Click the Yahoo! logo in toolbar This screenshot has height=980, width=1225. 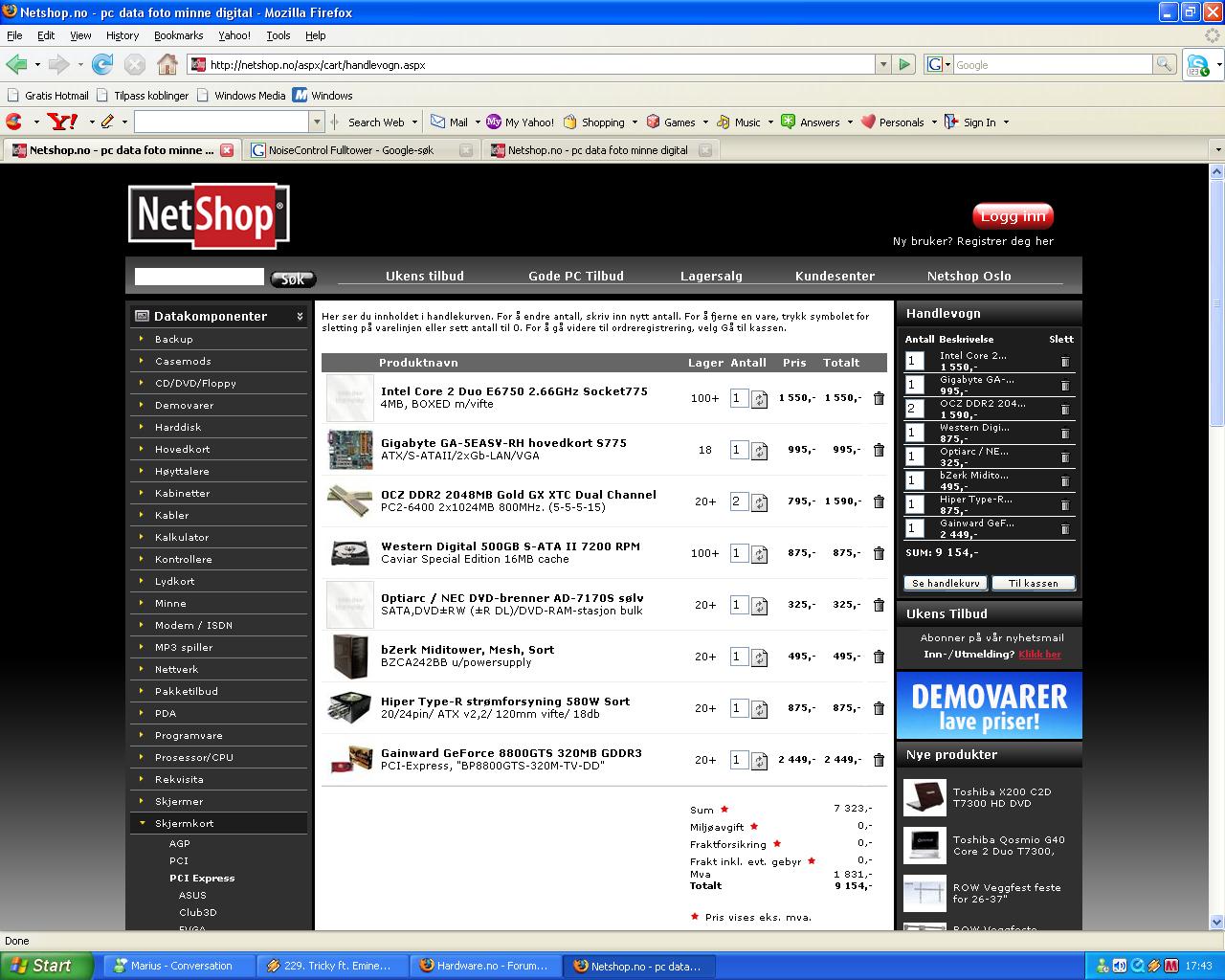(63, 122)
